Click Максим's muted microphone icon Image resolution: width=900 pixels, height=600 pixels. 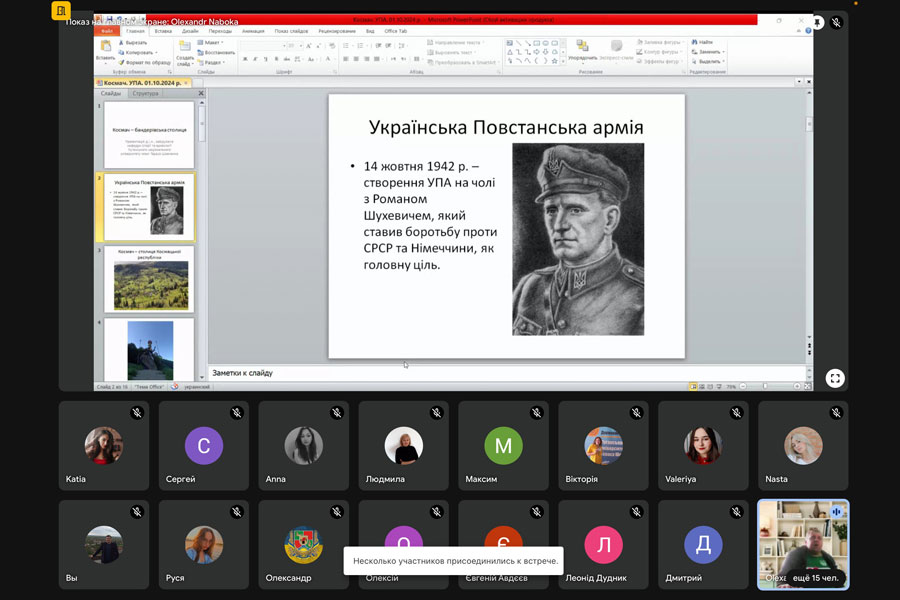[536, 412]
